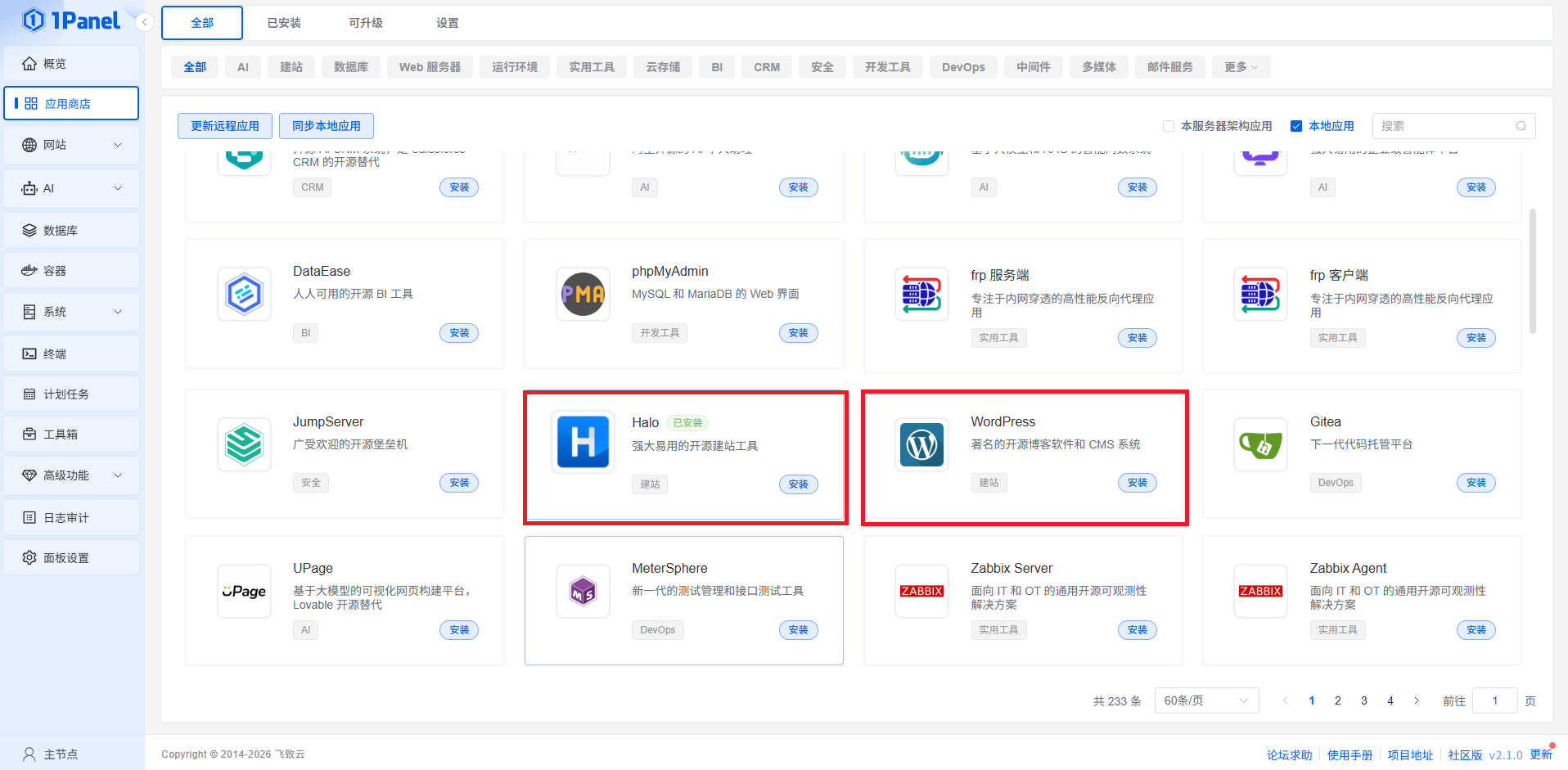
Task: Expand the AI sidebar menu
Action: point(71,188)
